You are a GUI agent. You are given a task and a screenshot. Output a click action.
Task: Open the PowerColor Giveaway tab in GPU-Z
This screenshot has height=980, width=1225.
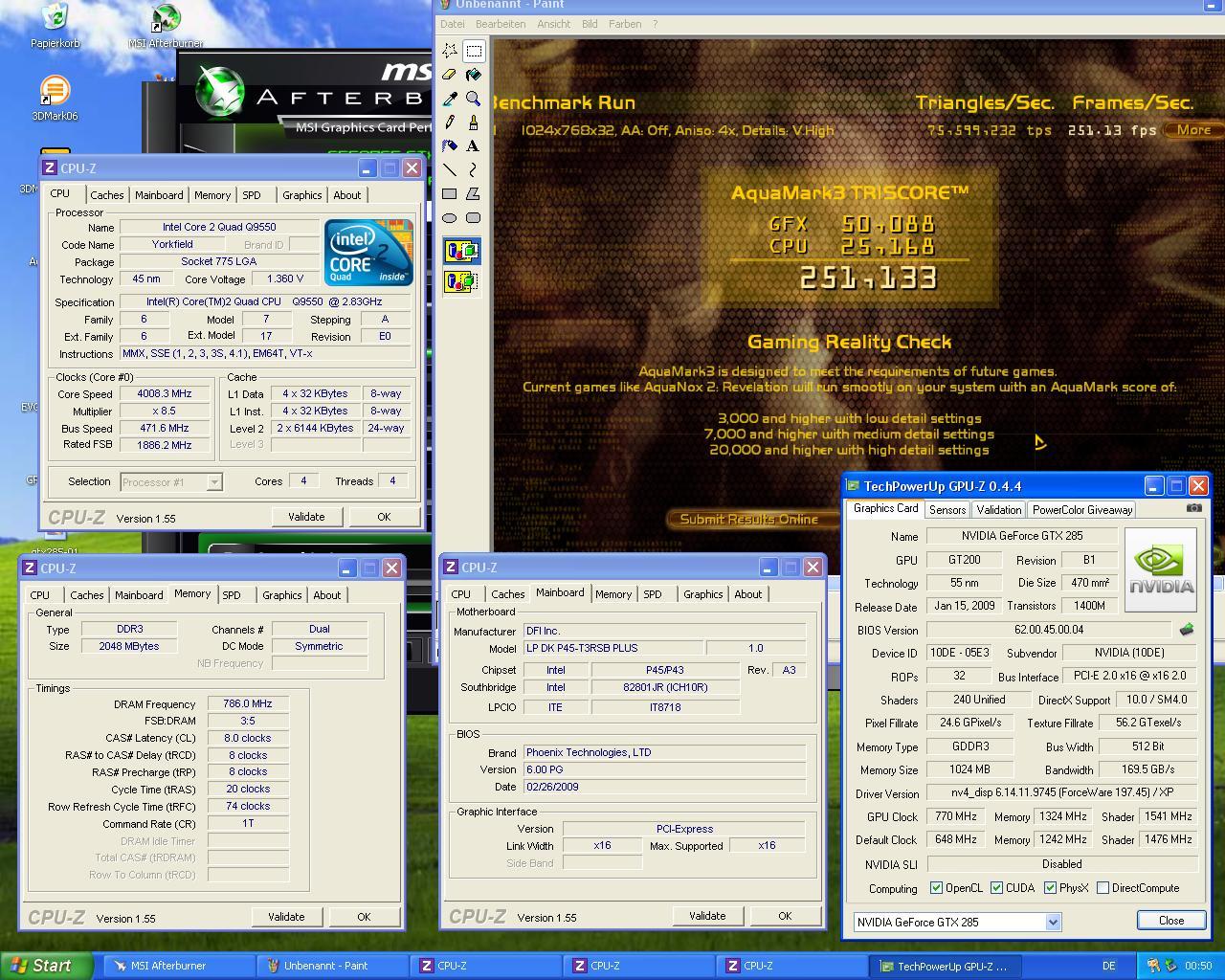point(1082,510)
